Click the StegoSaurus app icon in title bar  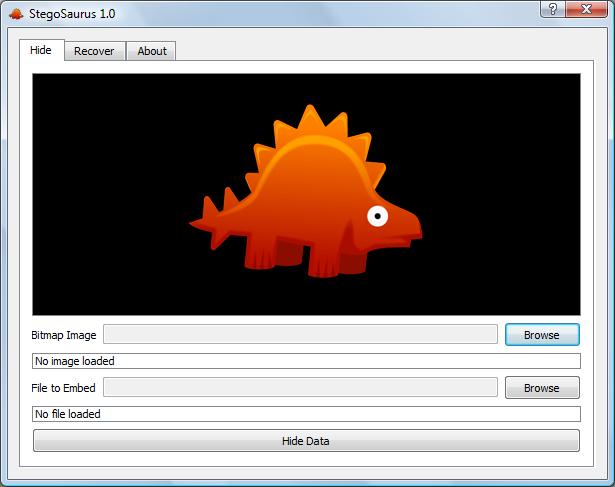coord(16,14)
